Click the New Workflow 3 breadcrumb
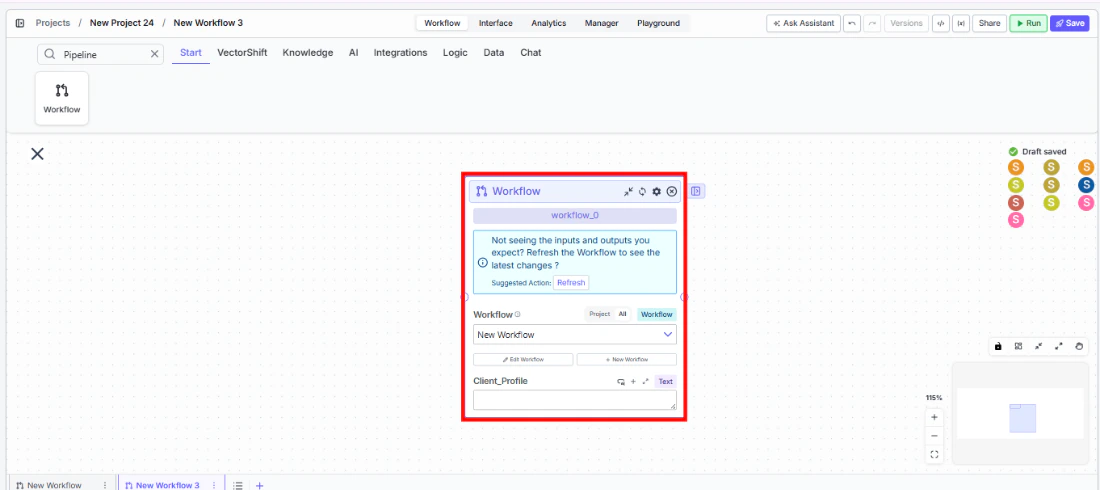 click(x=208, y=23)
